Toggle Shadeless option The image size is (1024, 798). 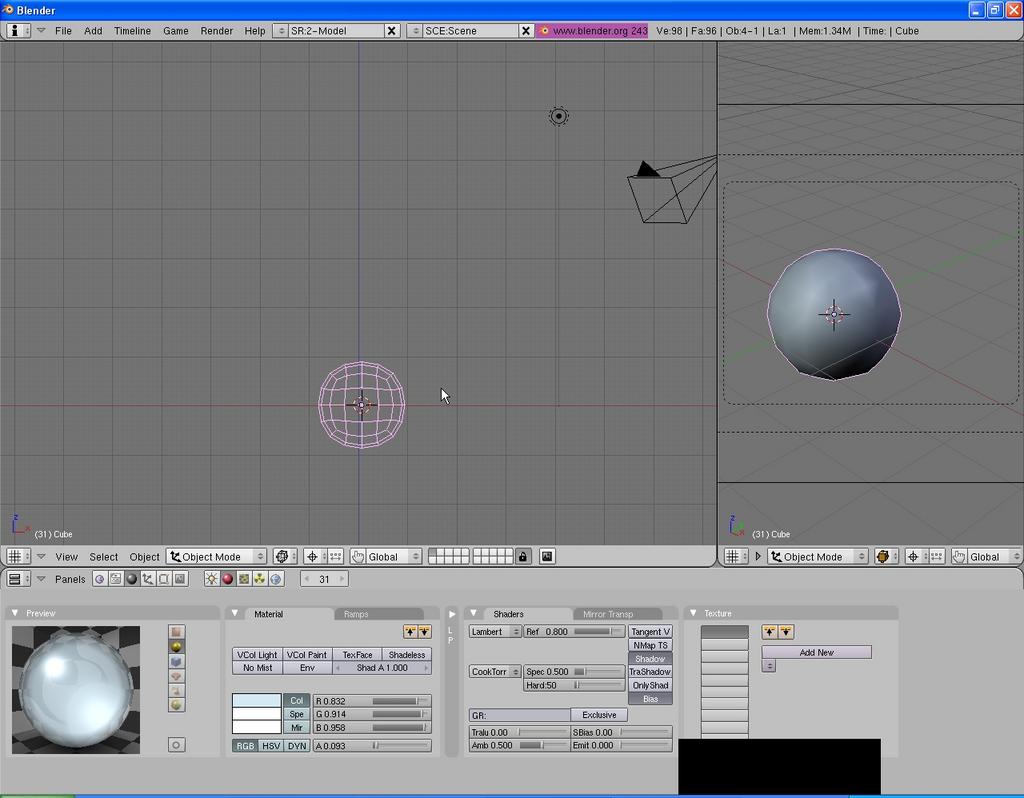[407, 654]
